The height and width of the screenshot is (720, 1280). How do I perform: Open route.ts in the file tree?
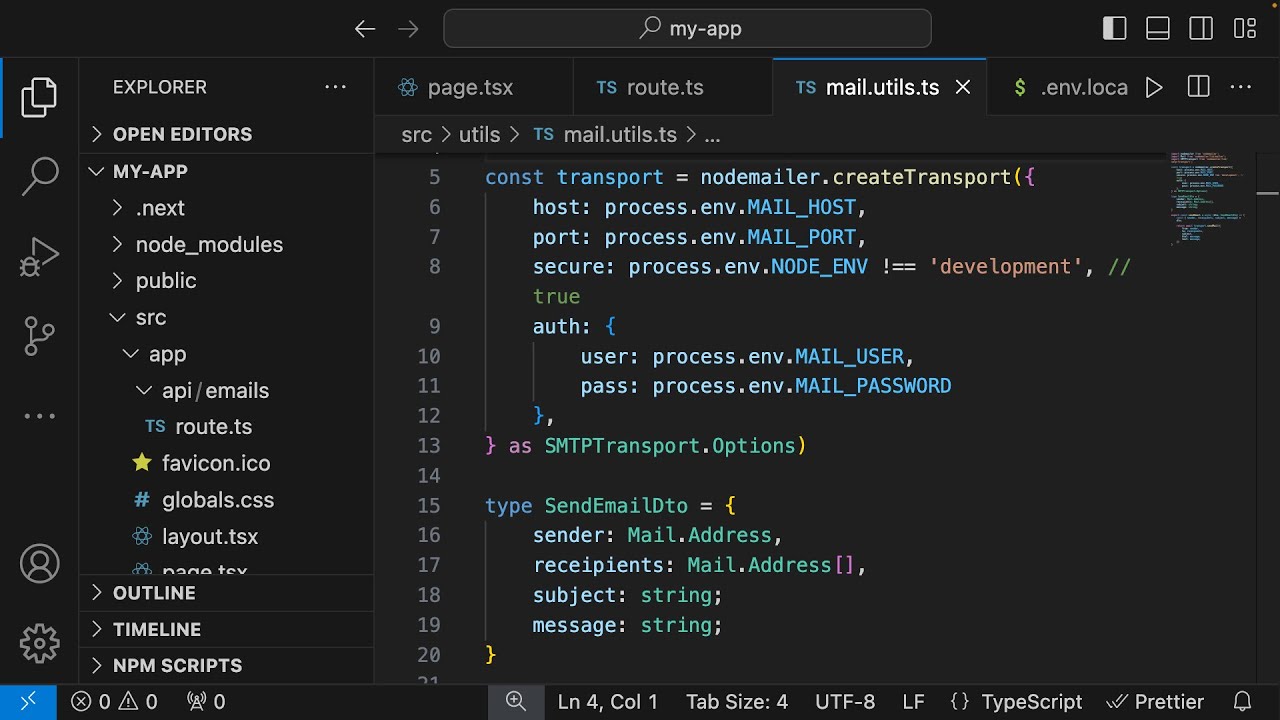[226, 427]
